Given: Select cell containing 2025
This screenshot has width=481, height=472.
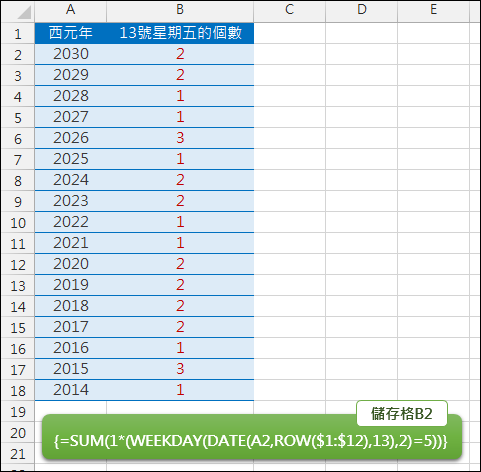Looking at the screenshot, I should click(x=70, y=159).
